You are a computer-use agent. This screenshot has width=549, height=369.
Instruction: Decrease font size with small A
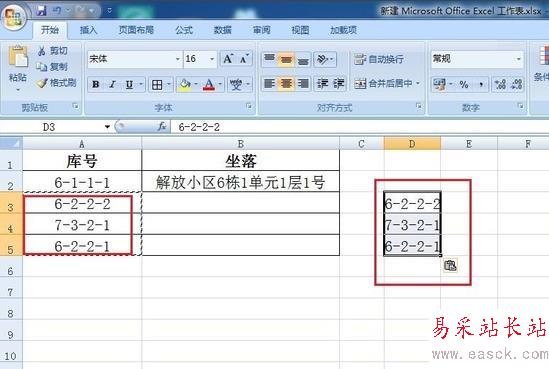tap(244, 59)
